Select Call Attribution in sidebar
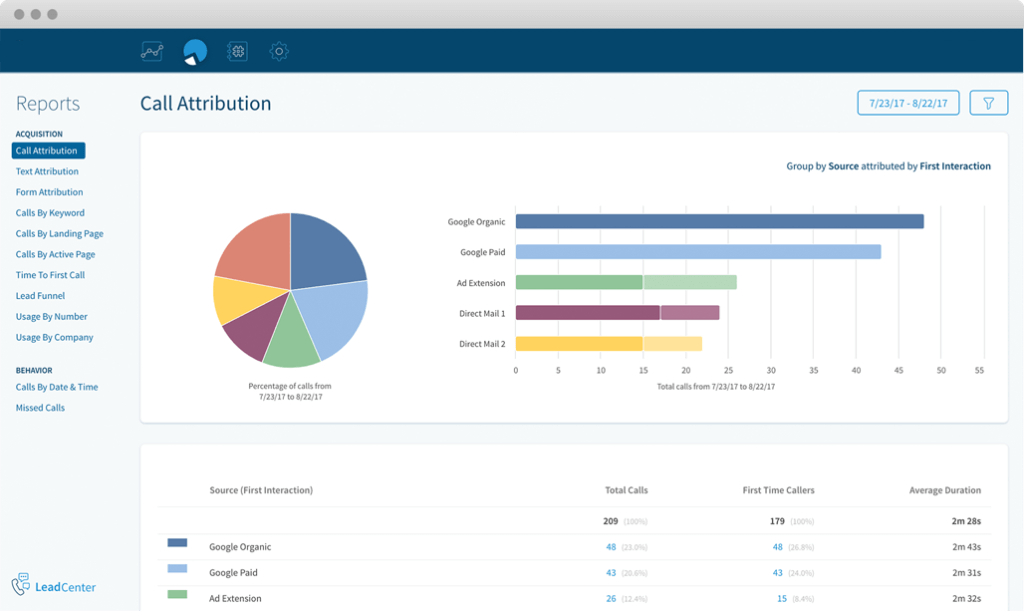The height and width of the screenshot is (611, 1024). (x=48, y=150)
